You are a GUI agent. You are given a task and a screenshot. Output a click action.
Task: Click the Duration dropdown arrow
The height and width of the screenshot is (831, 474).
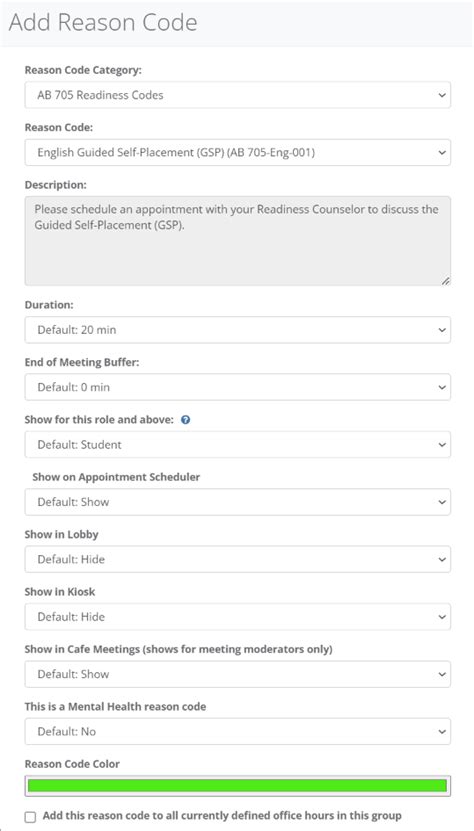(442, 330)
